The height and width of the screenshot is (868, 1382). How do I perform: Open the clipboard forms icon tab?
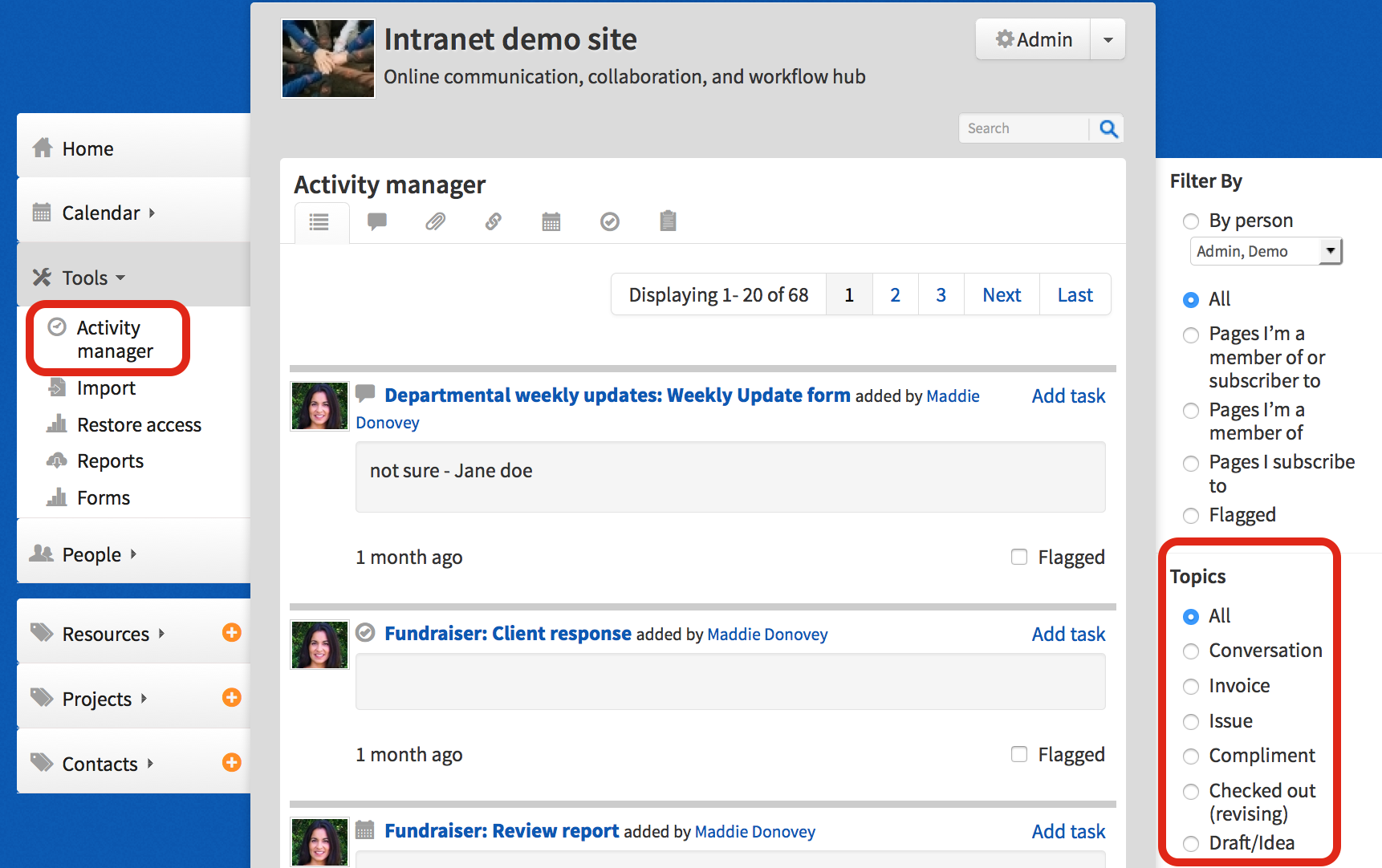(668, 221)
